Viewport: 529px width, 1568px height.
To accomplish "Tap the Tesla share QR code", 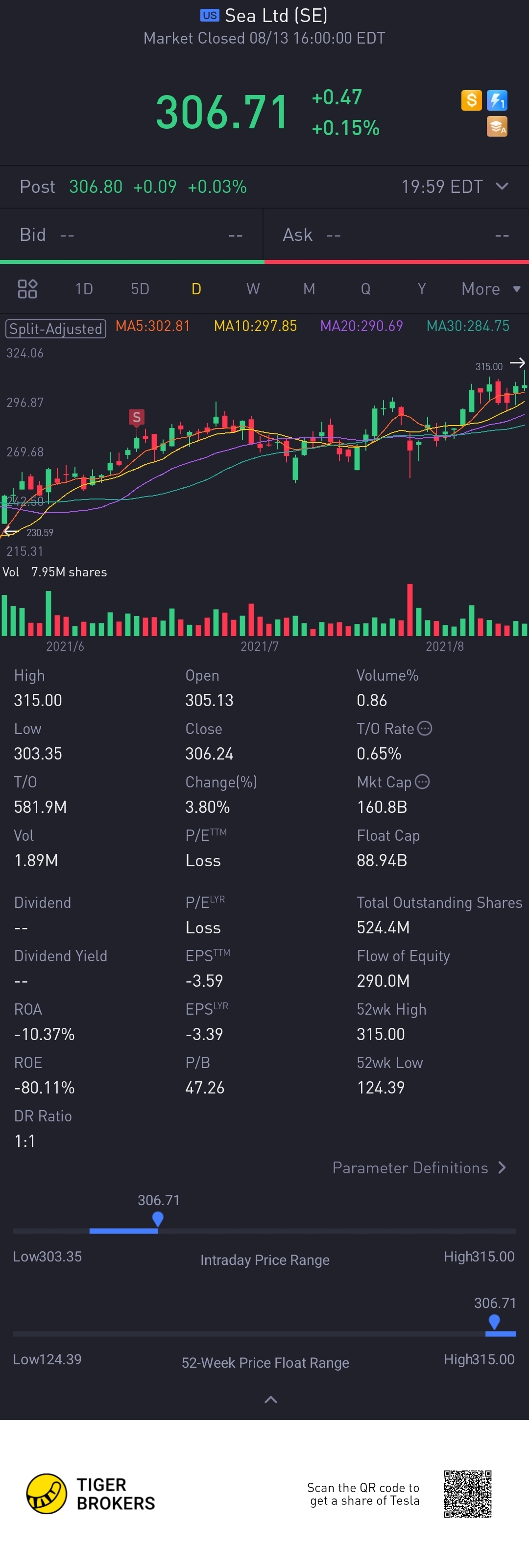I will pyautogui.click(x=467, y=1494).
